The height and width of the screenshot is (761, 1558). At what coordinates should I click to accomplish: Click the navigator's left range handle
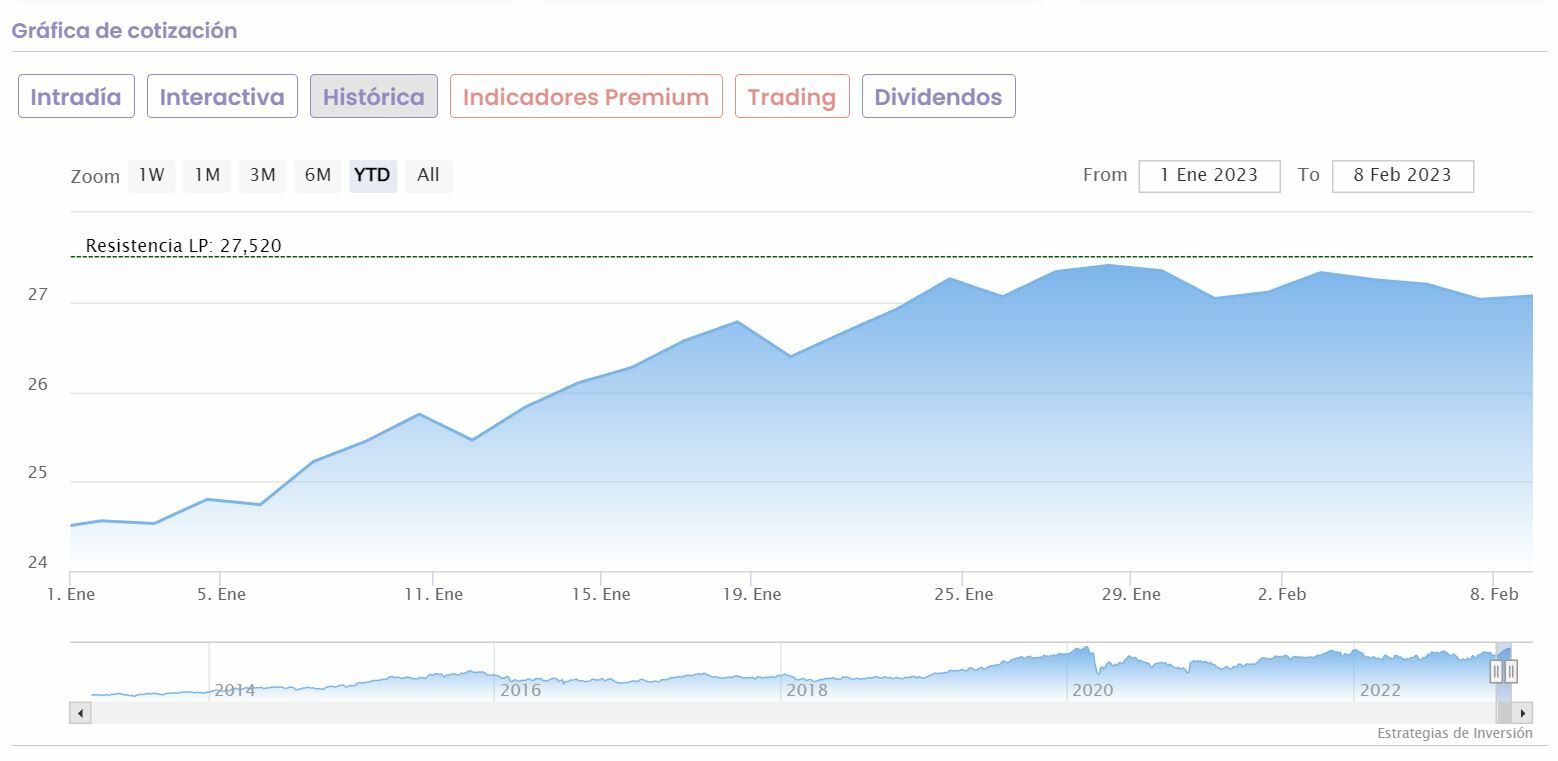click(x=1496, y=671)
